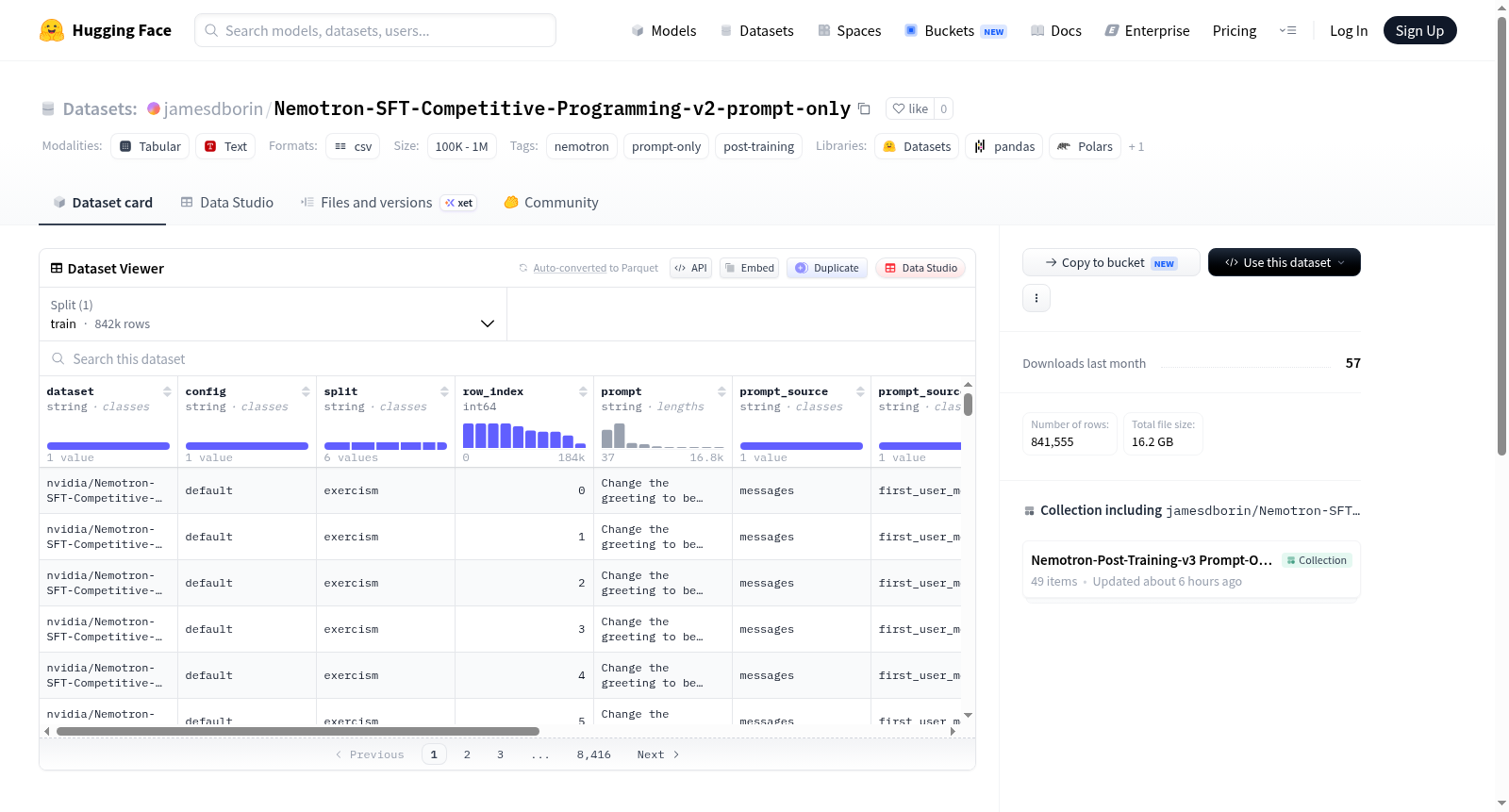The height and width of the screenshot is (812, 1509).
Task: Focus the top search models field
Action: pos(375,30)
